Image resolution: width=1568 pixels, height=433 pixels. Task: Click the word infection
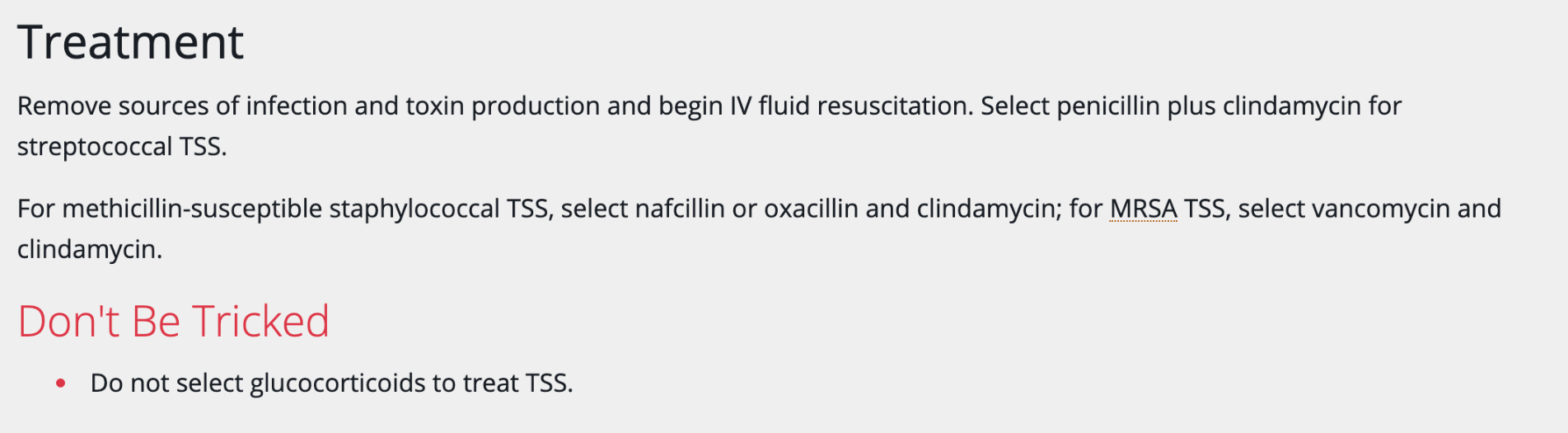click(x=297, y=106)
